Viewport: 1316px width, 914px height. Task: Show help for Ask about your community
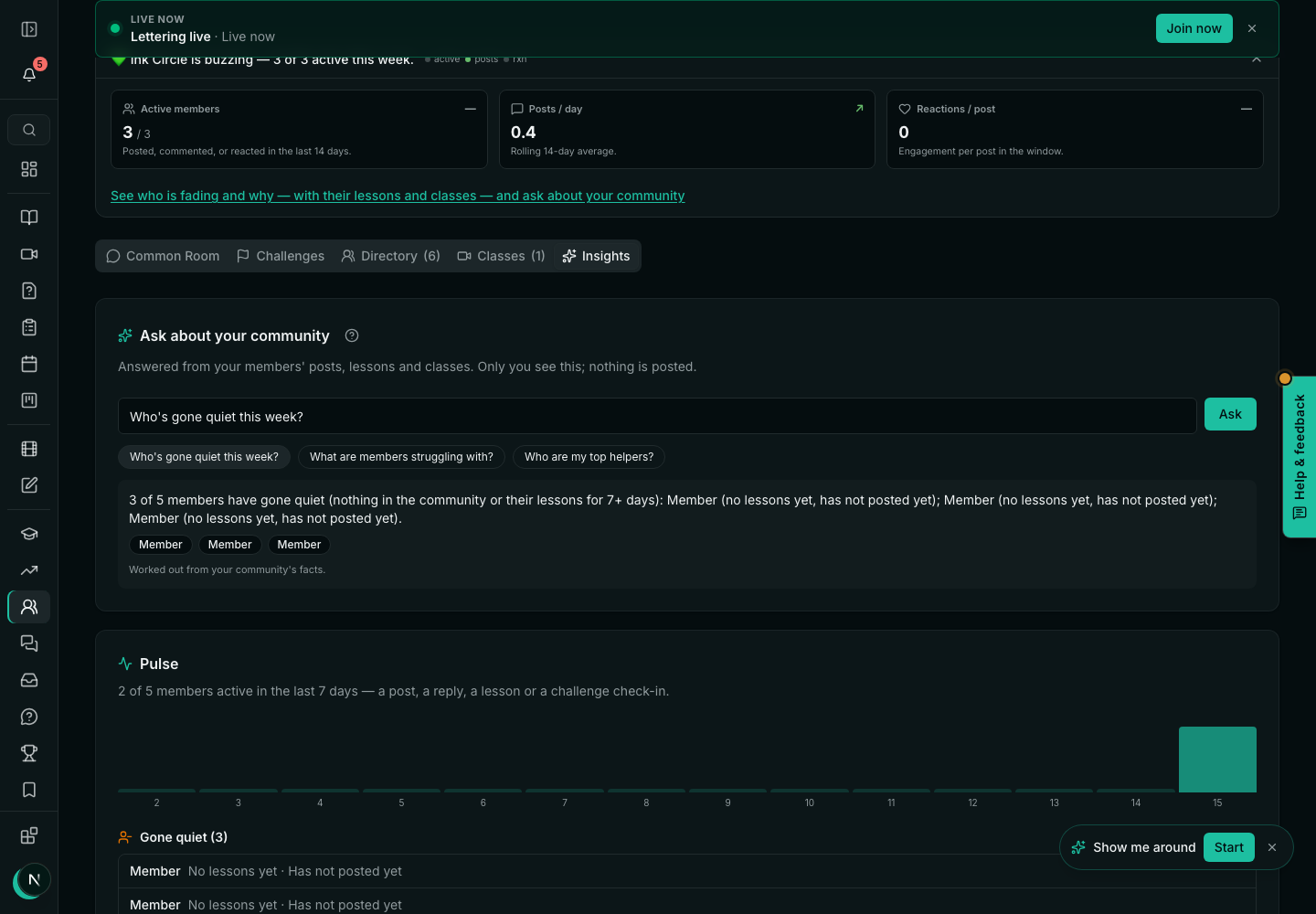pos(352,335)
